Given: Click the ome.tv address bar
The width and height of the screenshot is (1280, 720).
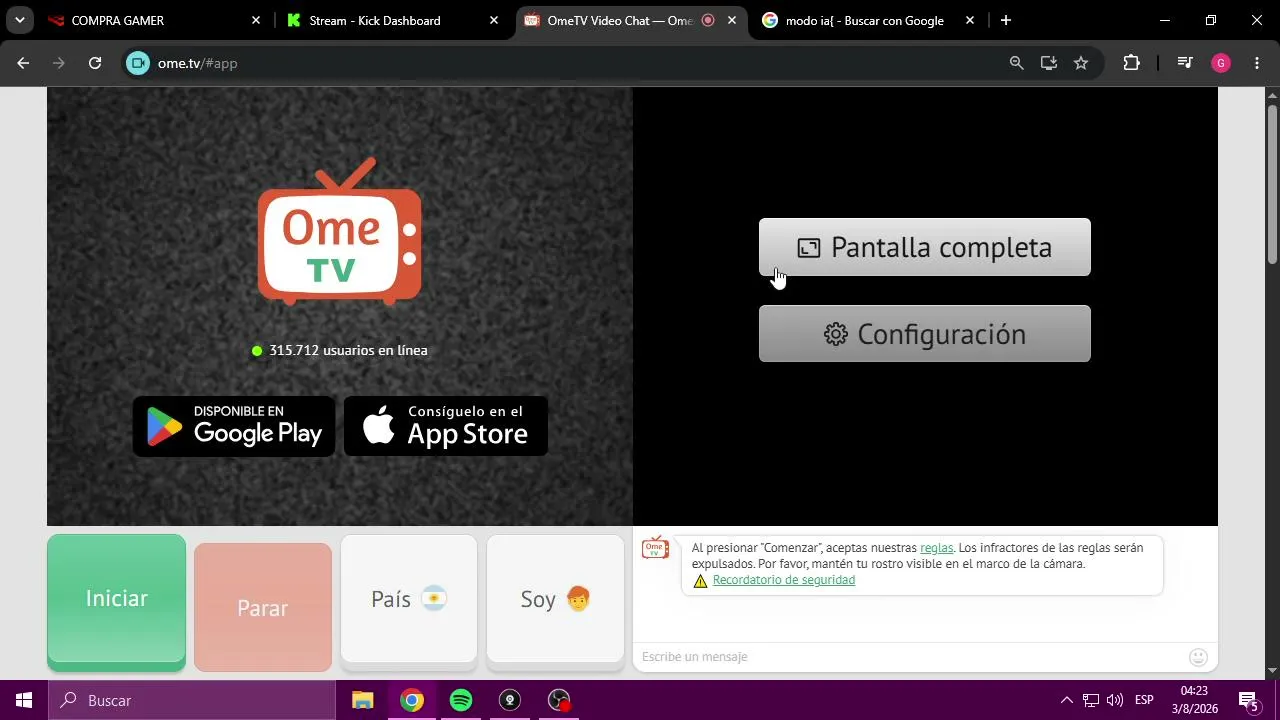Looking at the screenshot, I should point(575,63).
